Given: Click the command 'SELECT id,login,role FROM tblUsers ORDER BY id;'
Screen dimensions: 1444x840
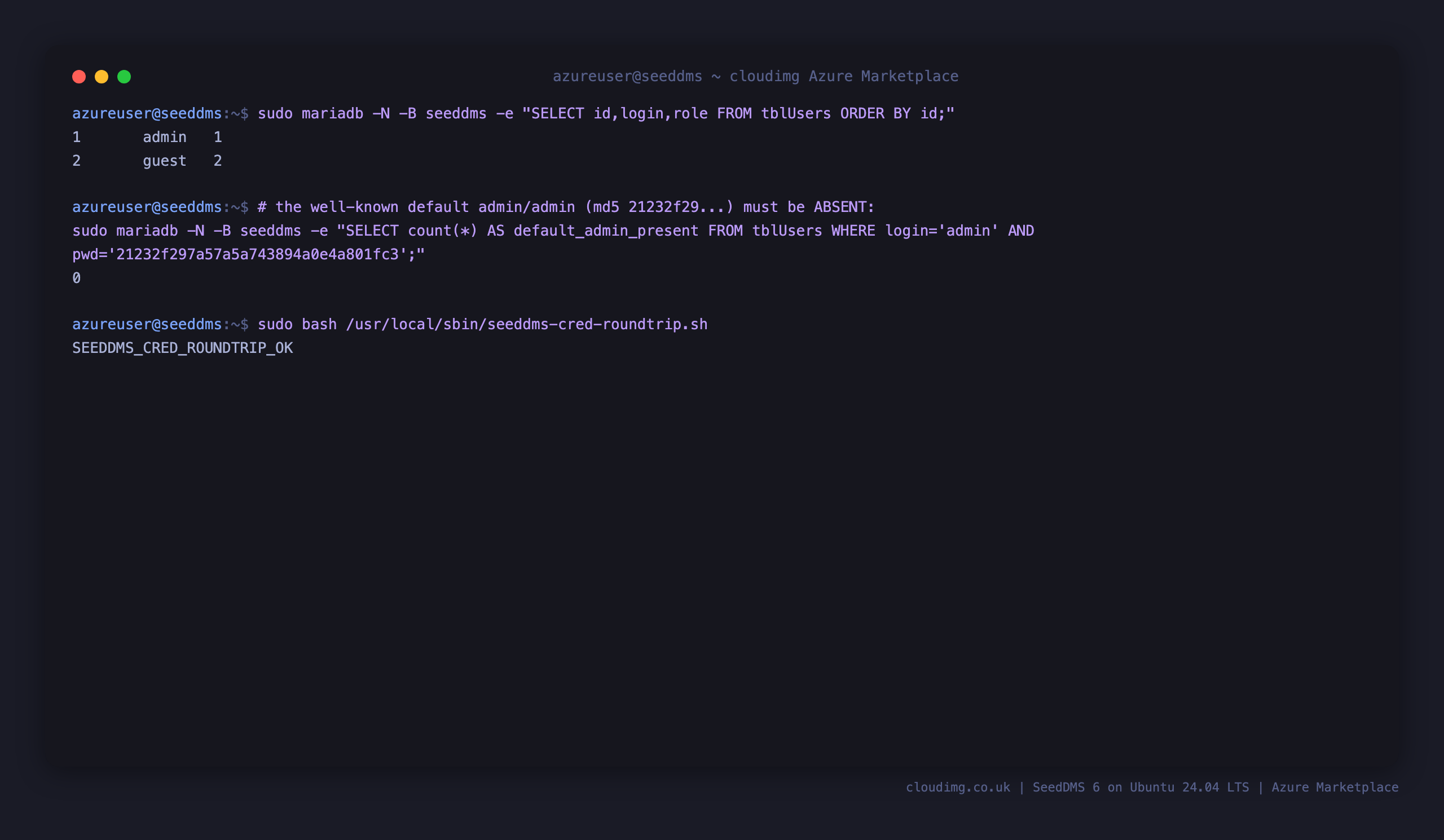Looking at the screenshot, I should (738, 113).
